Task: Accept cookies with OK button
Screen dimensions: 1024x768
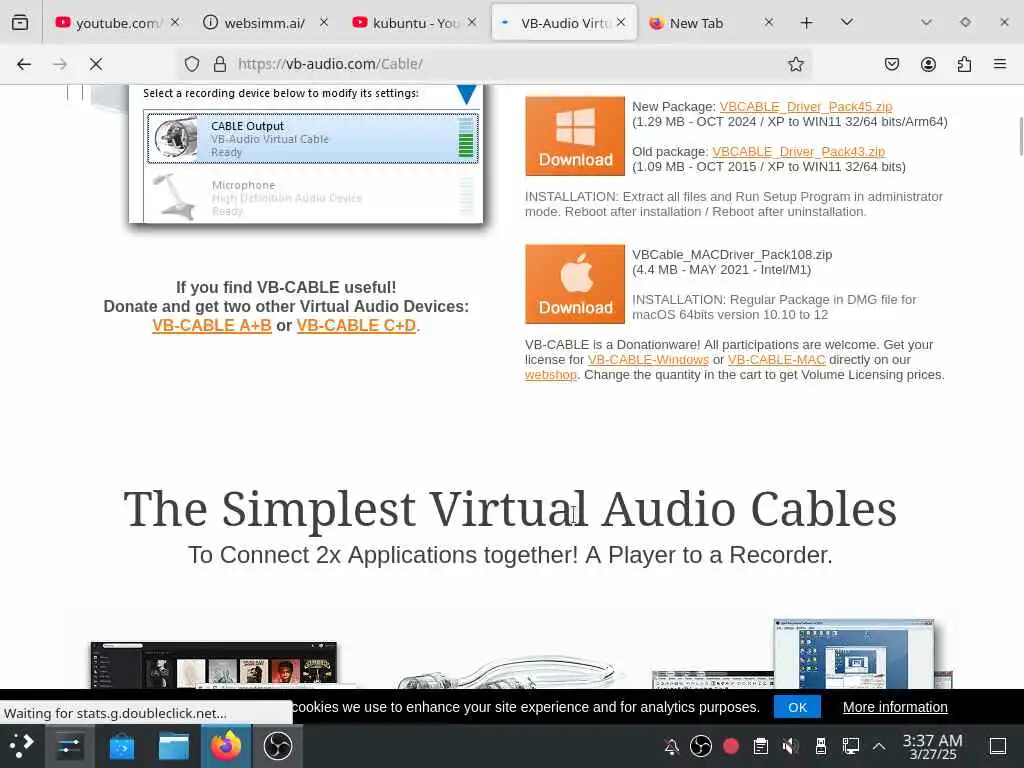Action: tap(797, 707)
